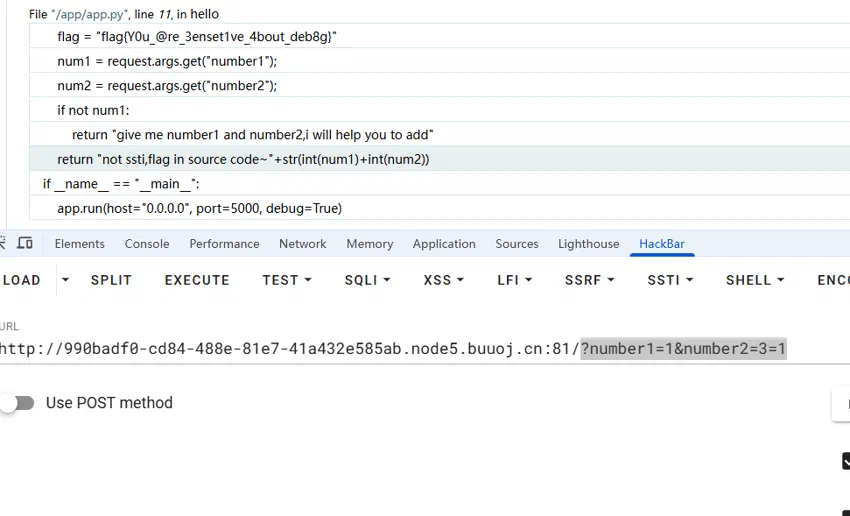Expand the SSTI dropdown
Viewport: 850px width, 516px height.
670,280
